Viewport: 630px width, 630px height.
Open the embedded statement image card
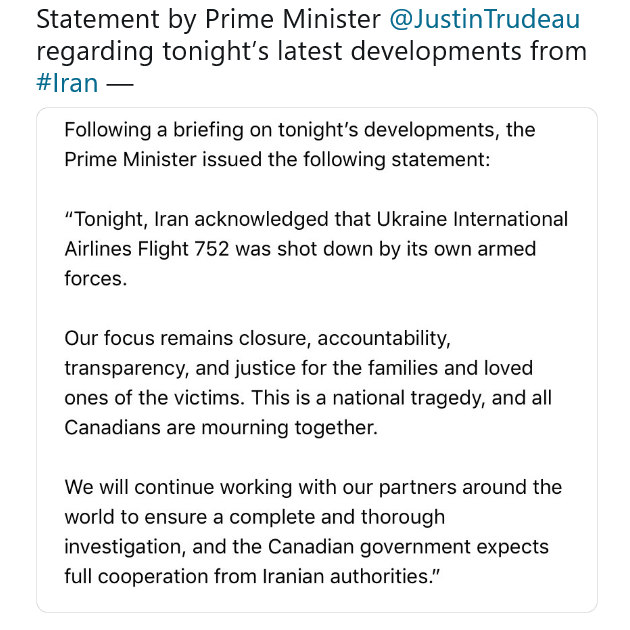tap(317, 360)
